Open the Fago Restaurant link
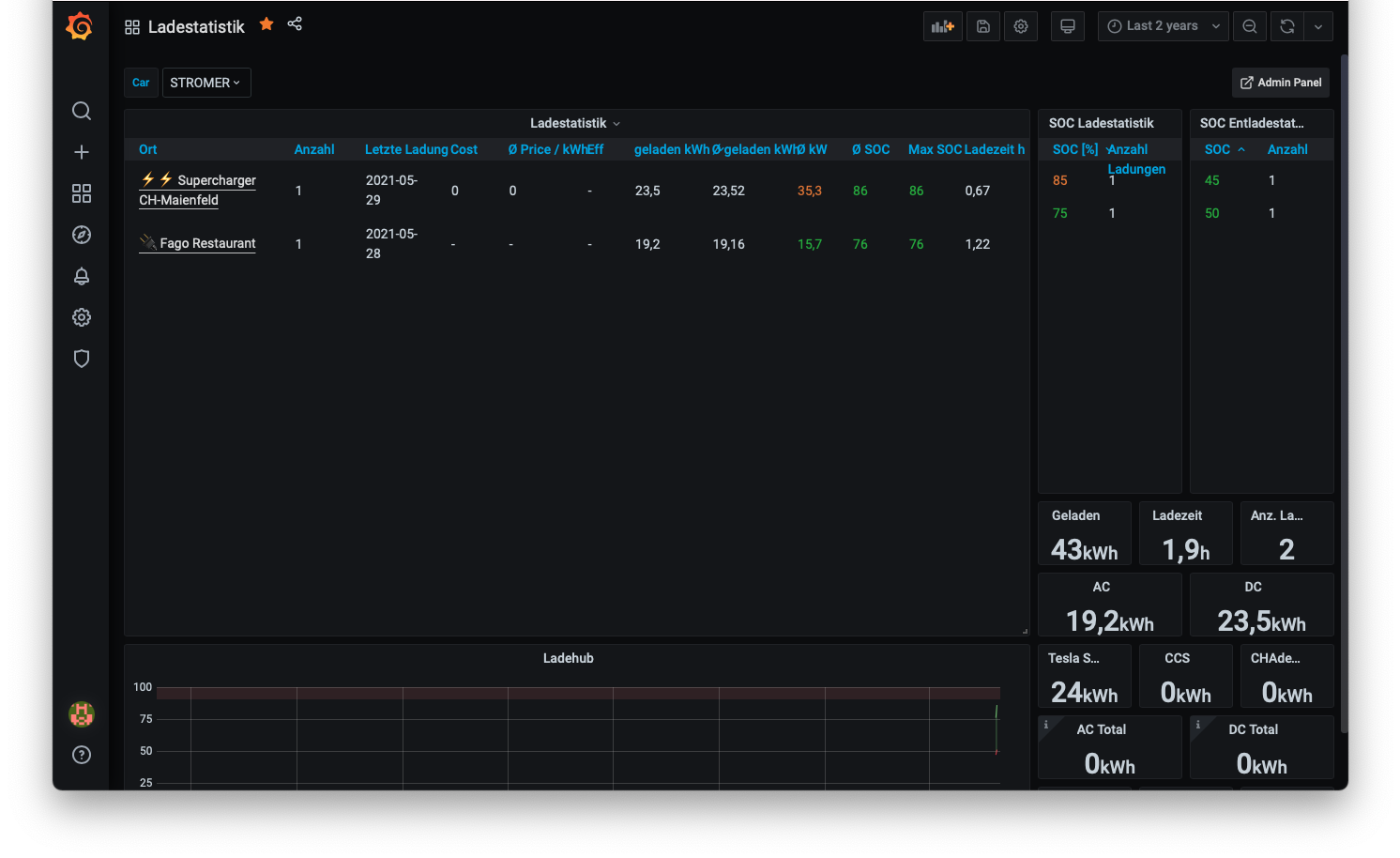This screenshot has height=858, width=1400. pos(207,243)
